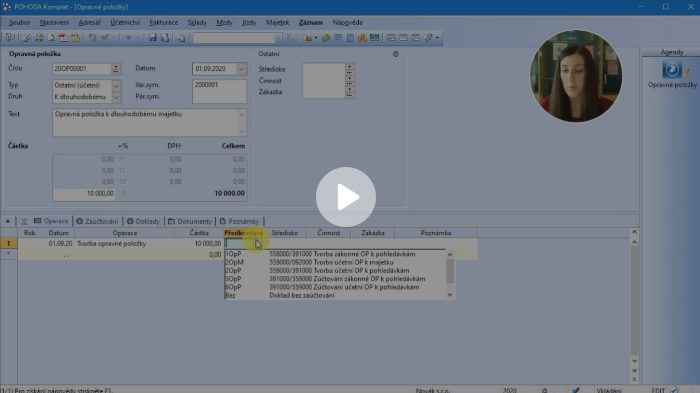The height and width of the screenshot is (393, 700).
Task: Click the presenter webcam thumbnail
Action: coord(575,76)
